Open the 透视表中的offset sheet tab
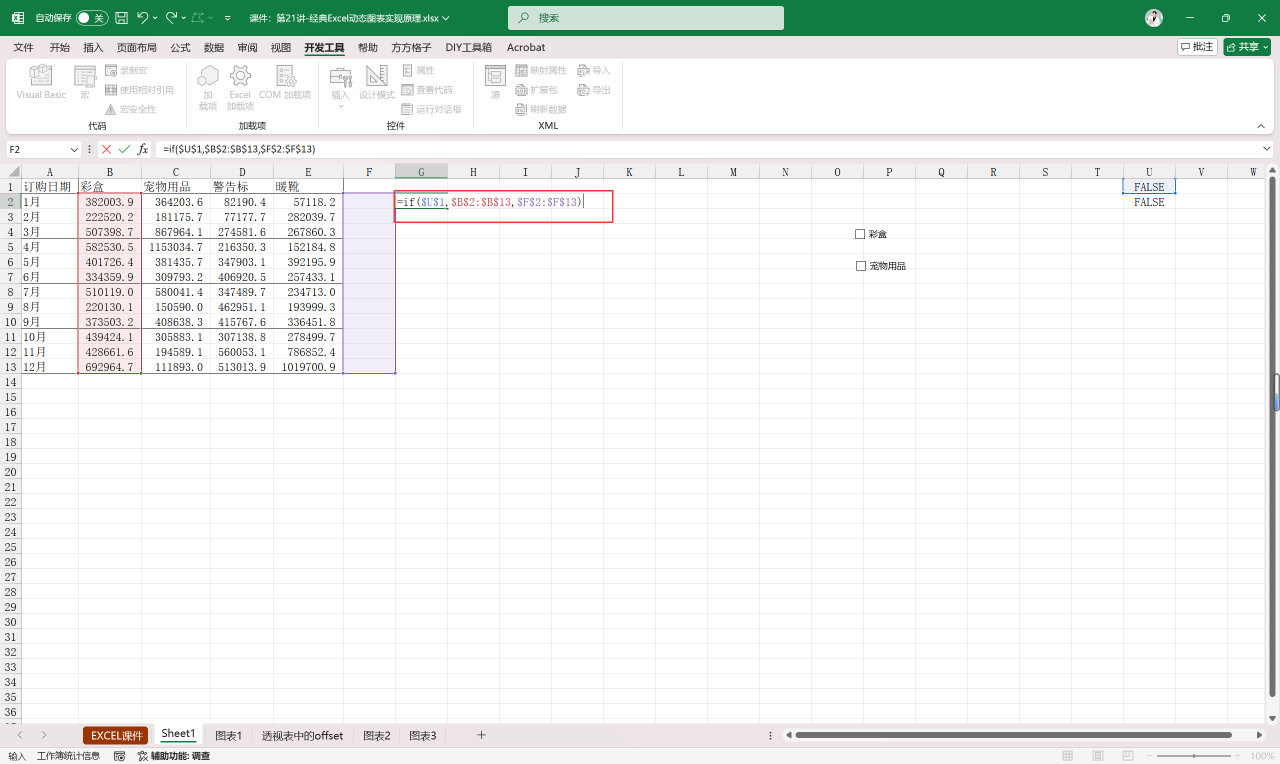The image size is (1280, 764). tap(302, 735)
